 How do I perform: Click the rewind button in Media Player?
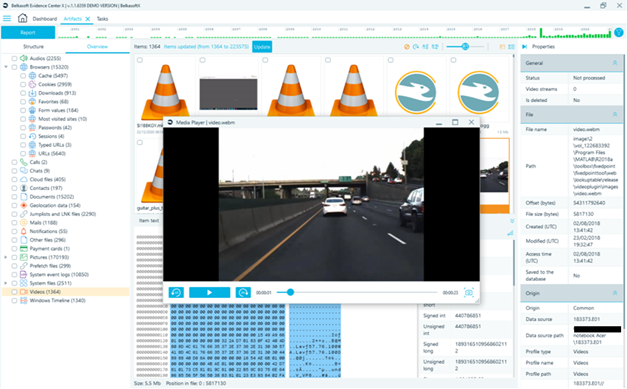[x=176, y=293]
